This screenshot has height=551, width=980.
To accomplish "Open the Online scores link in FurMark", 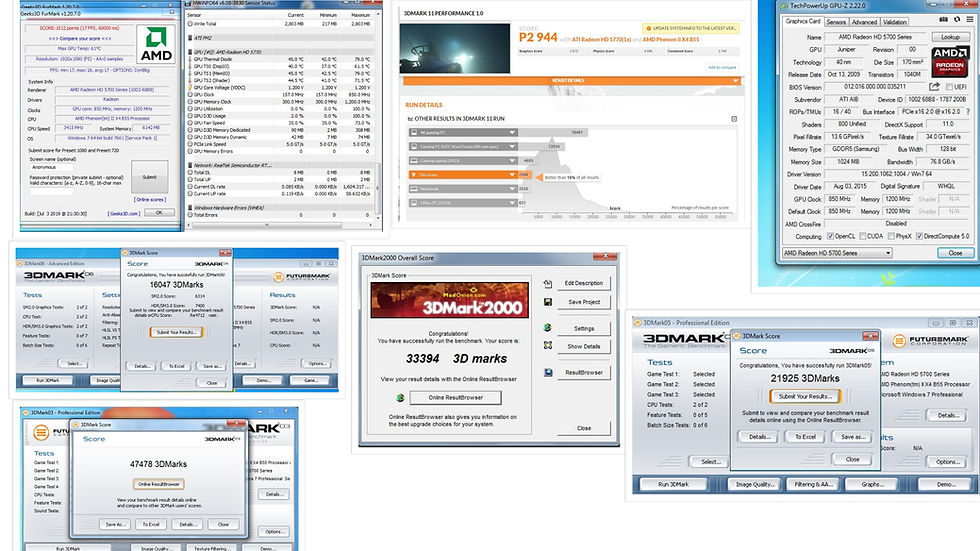I will (x=149, y=200).
